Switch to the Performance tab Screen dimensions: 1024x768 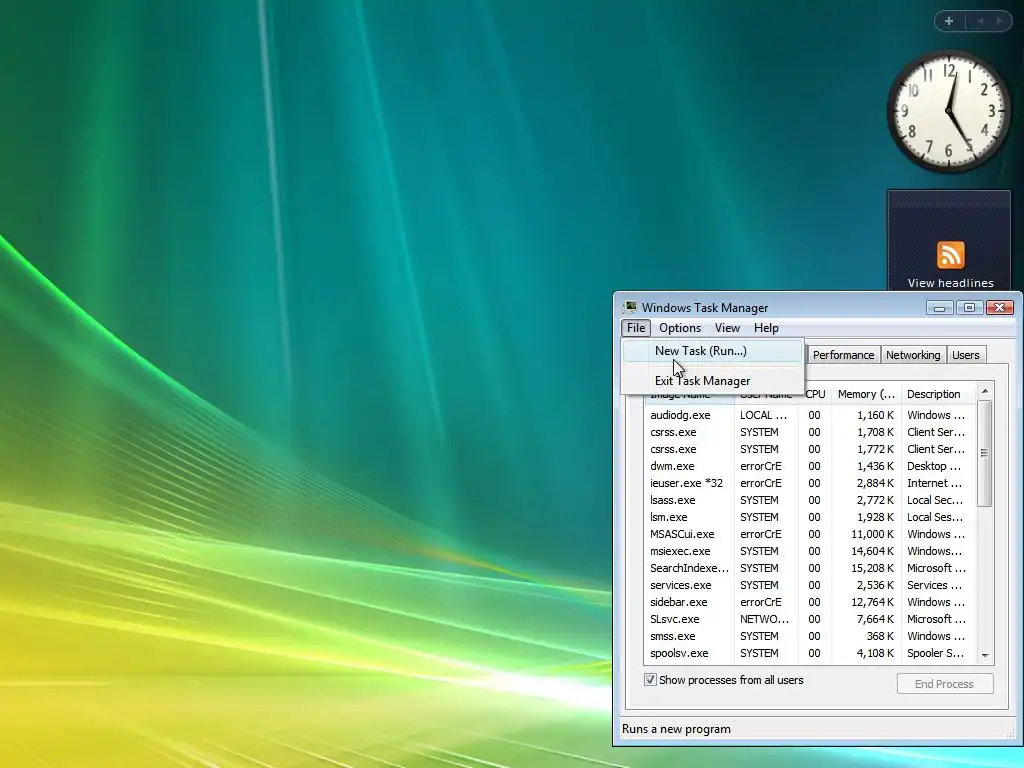(843, 355)
